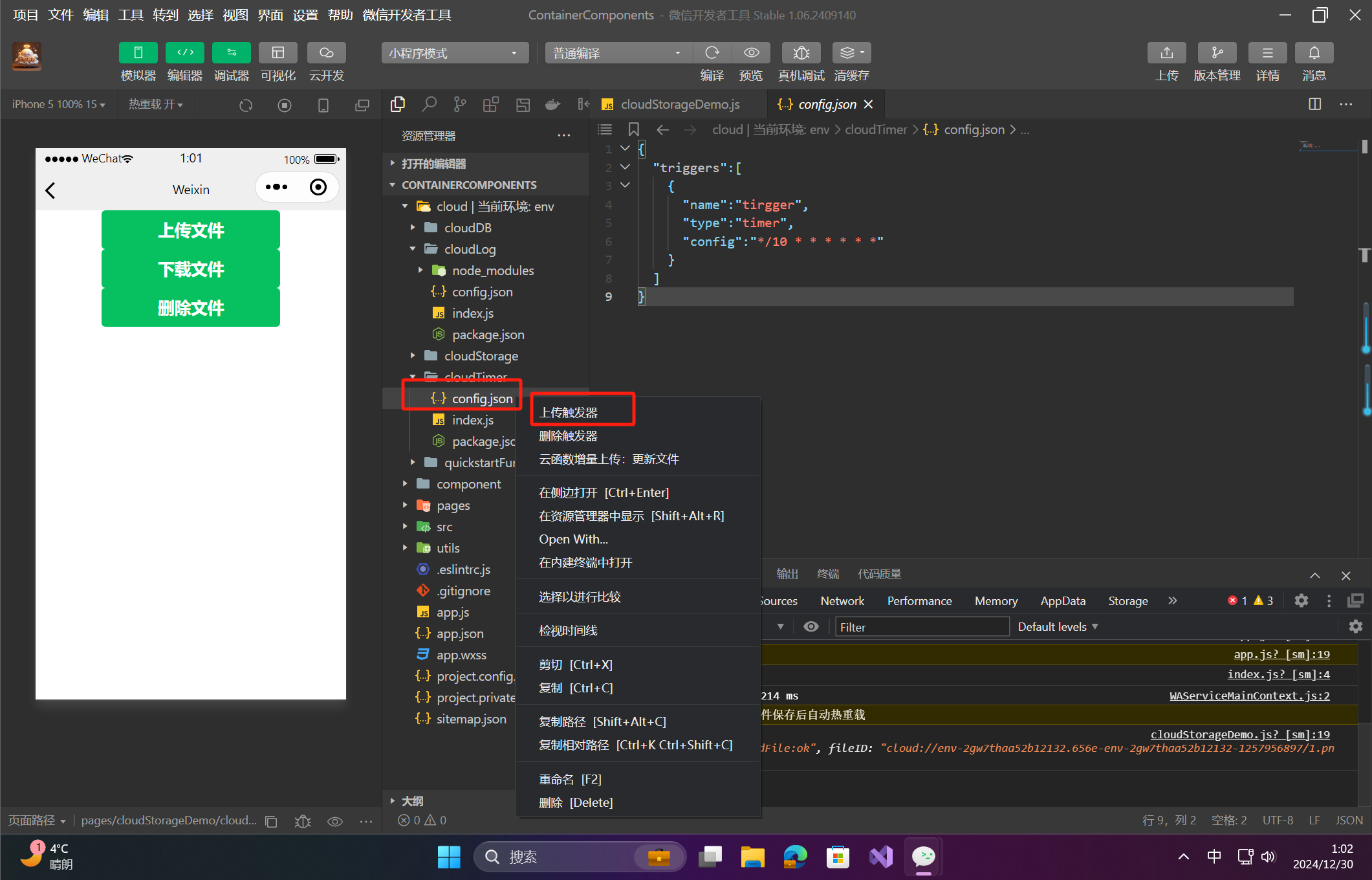Toggle the editor (编辑器) panel button
The height and width of the screenshot is (880, 1372).
(184, 53)
